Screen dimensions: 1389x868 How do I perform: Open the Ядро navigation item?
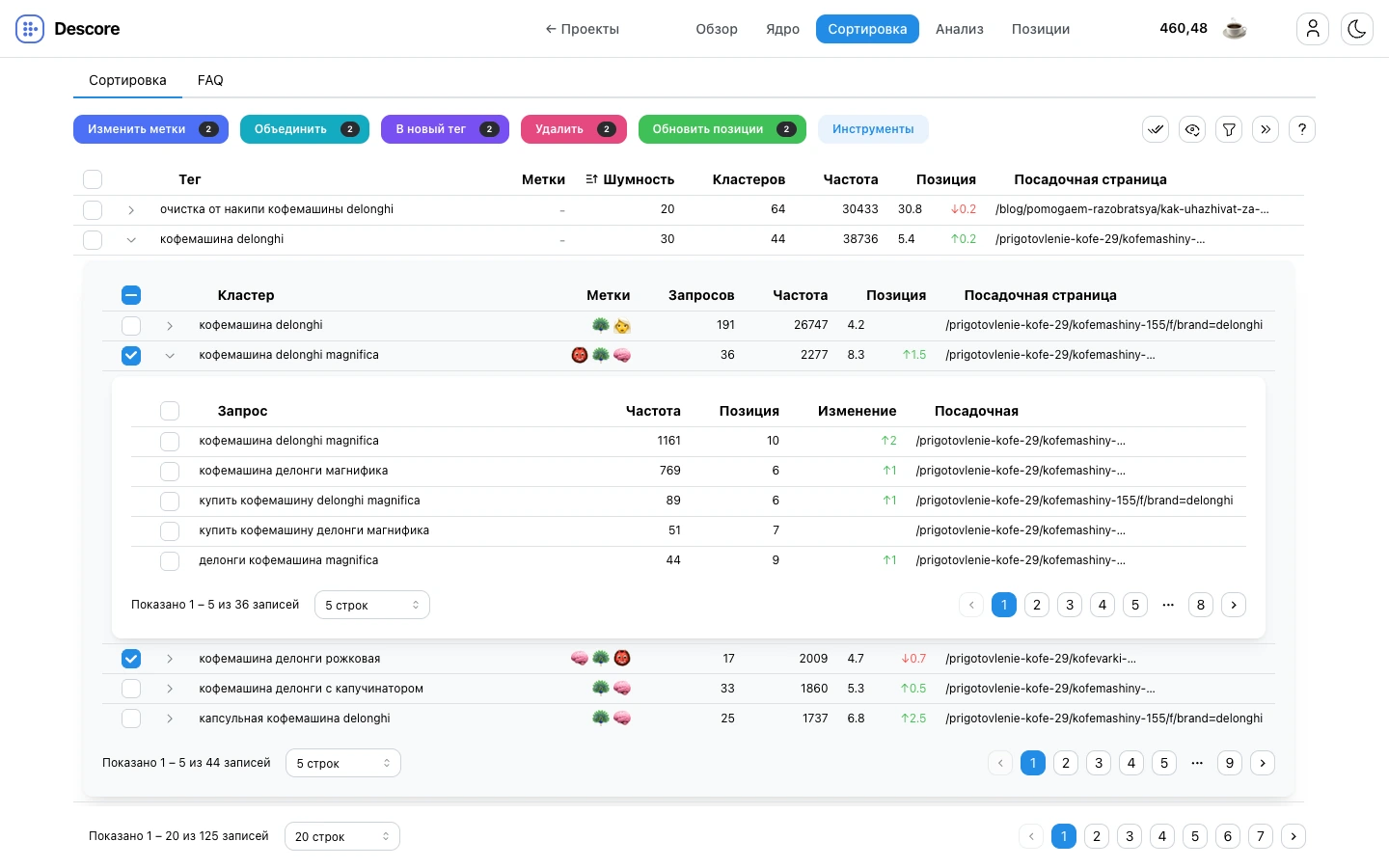click(783, 29)
